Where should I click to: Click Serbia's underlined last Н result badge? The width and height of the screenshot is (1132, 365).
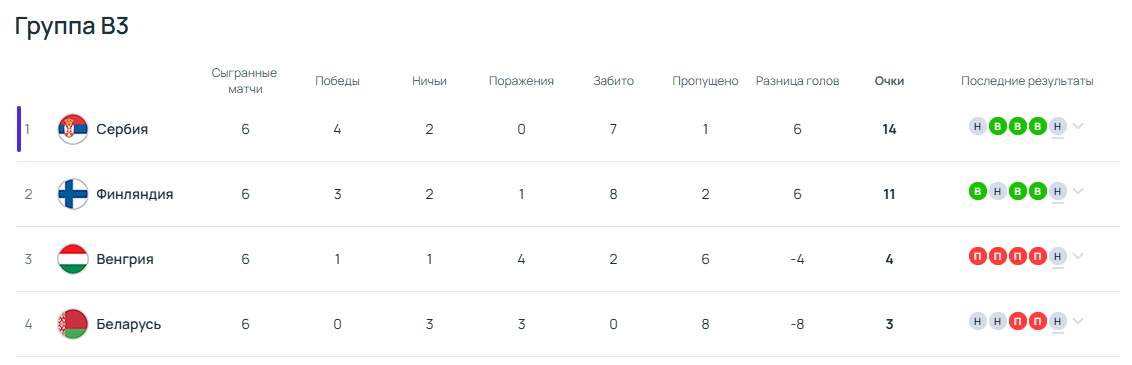click(1058, 126)
